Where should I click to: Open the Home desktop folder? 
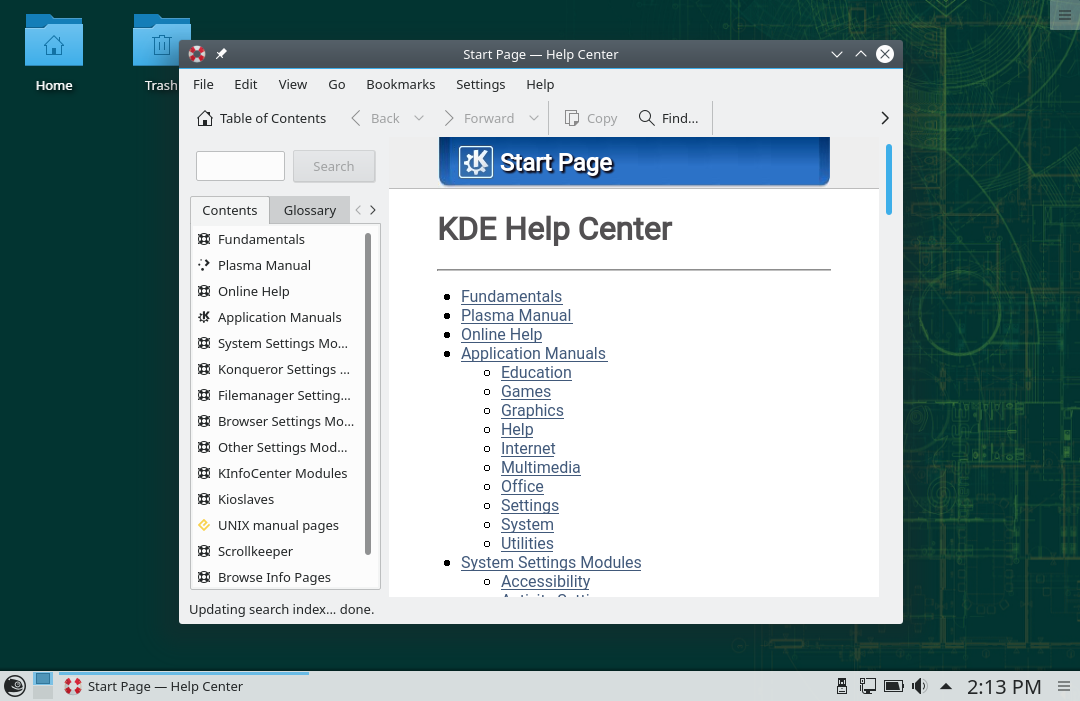54,54
